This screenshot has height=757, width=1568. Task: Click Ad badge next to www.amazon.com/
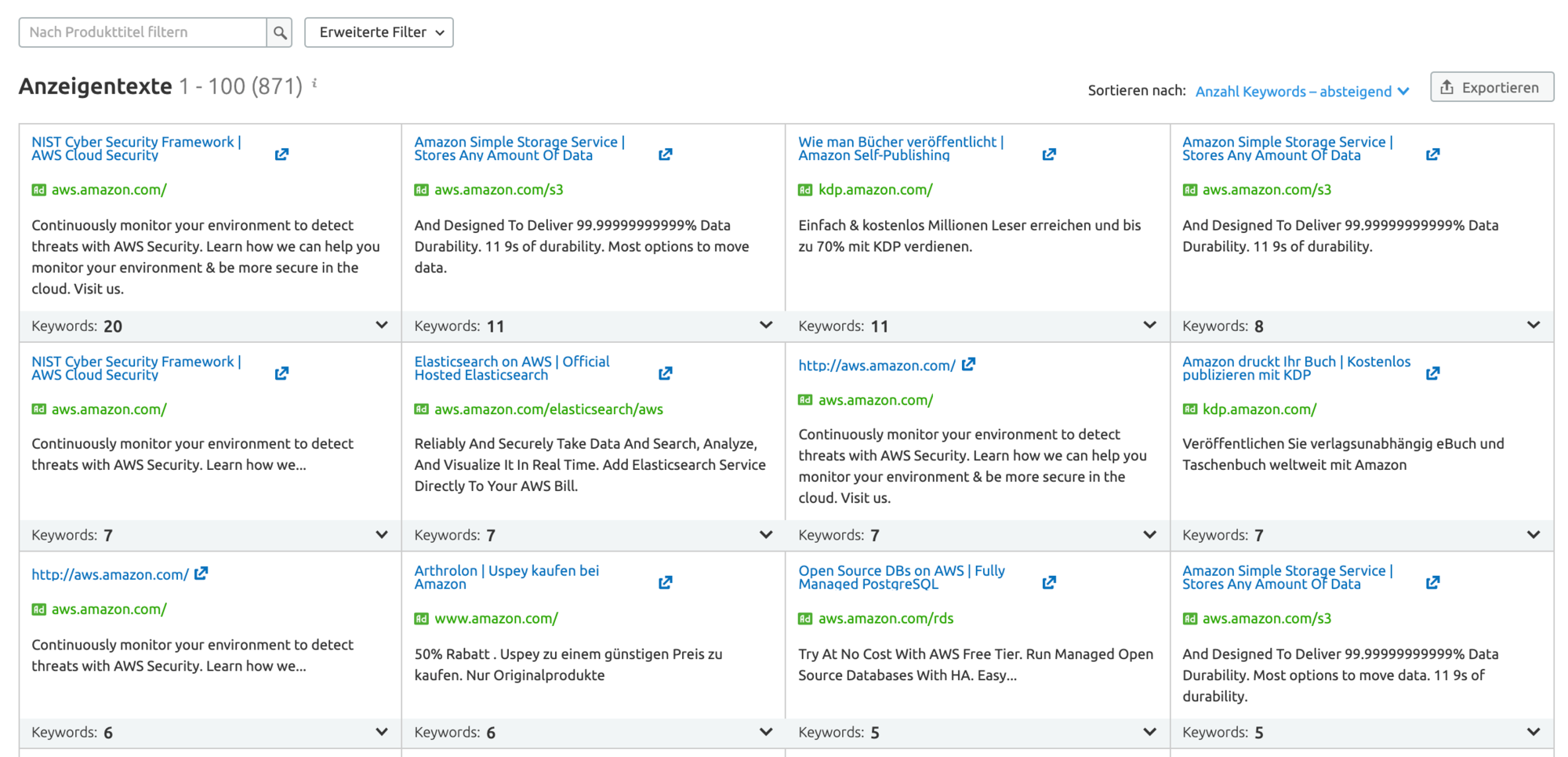(x=421, y=618)
